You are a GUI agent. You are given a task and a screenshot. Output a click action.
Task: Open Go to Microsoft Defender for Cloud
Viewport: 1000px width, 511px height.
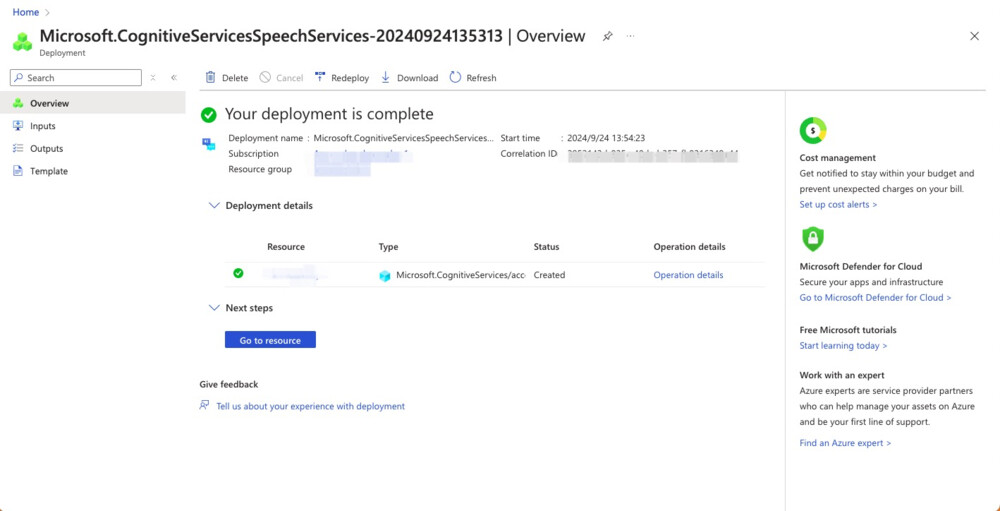(x=875, y=297)
